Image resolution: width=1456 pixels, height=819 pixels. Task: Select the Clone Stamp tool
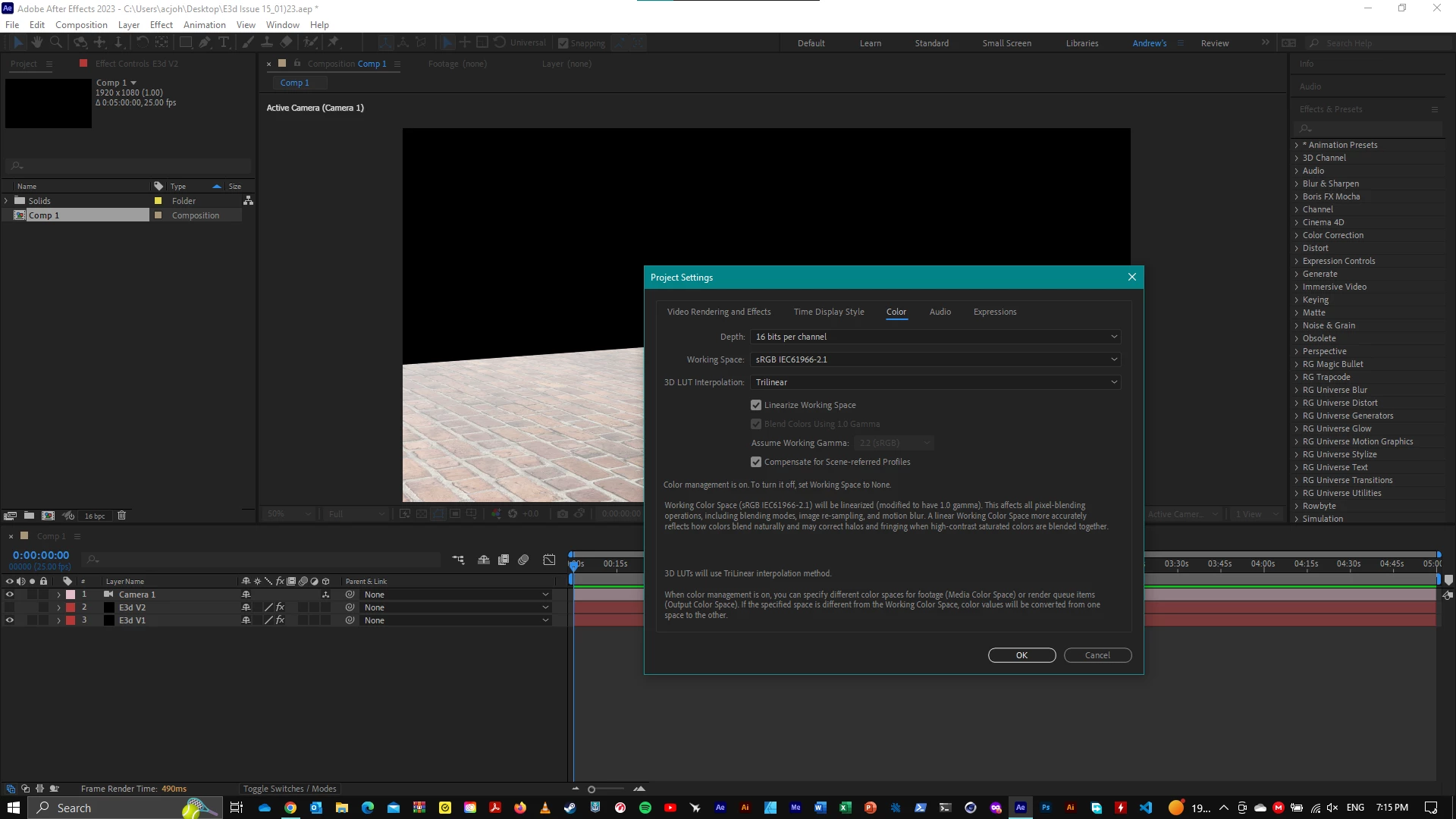coord(266,42)
